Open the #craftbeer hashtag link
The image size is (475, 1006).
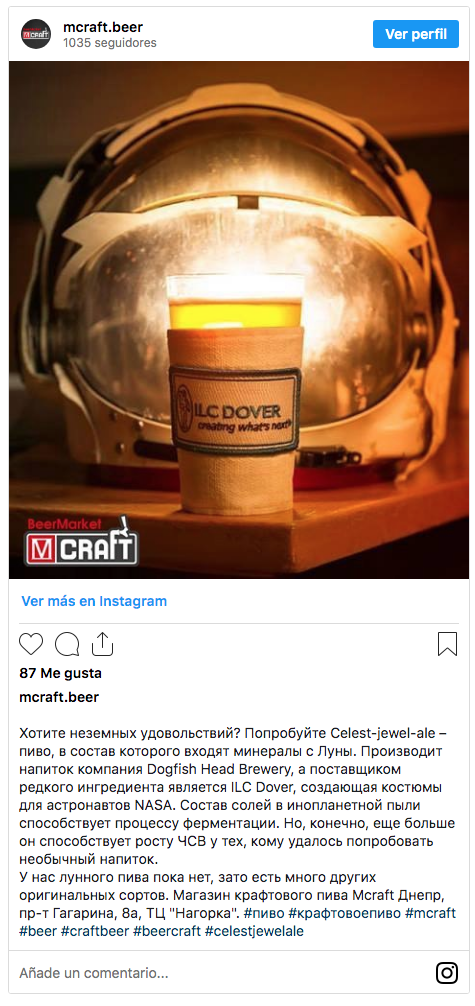click(x=94, y=931)
